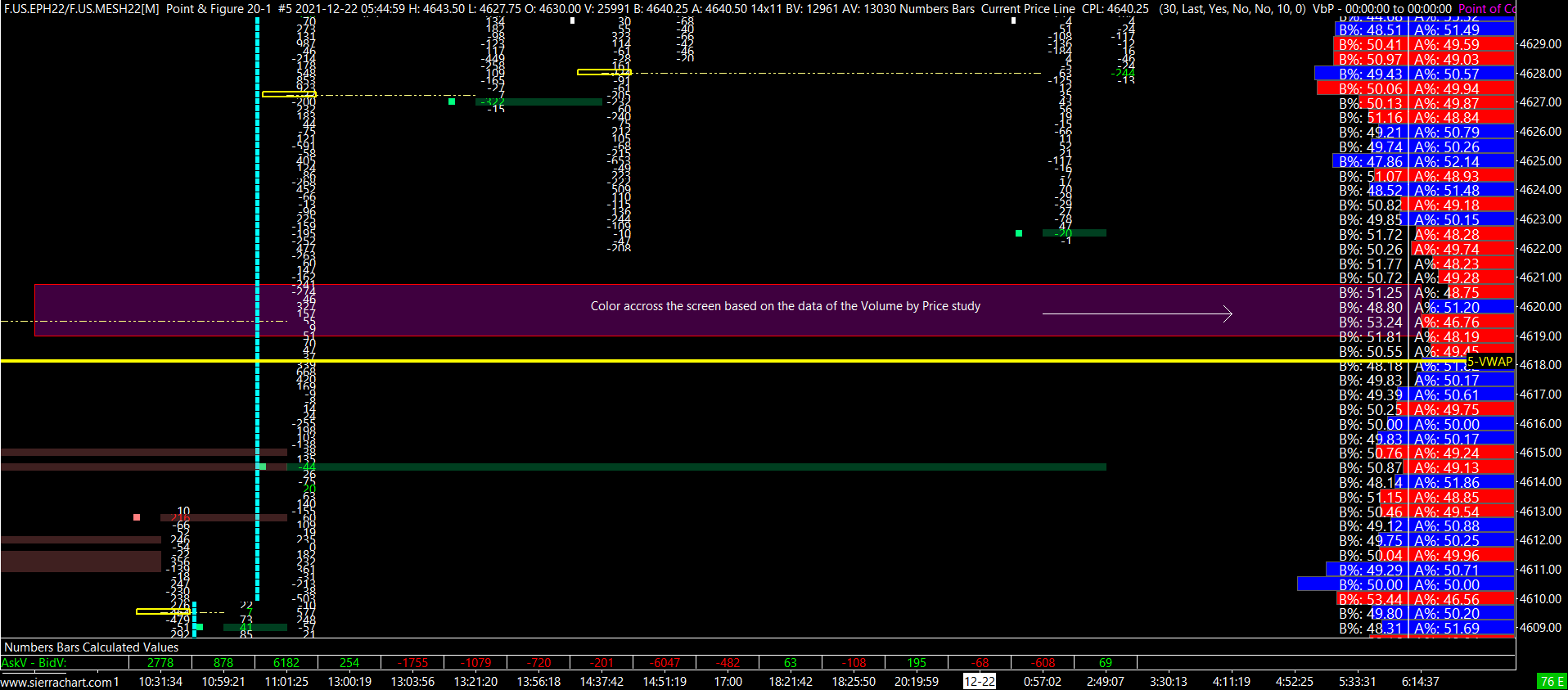Viewport: 1568px width, 690px height.
Task: Select the 10:31:34 time axis label
Action: 160,682
